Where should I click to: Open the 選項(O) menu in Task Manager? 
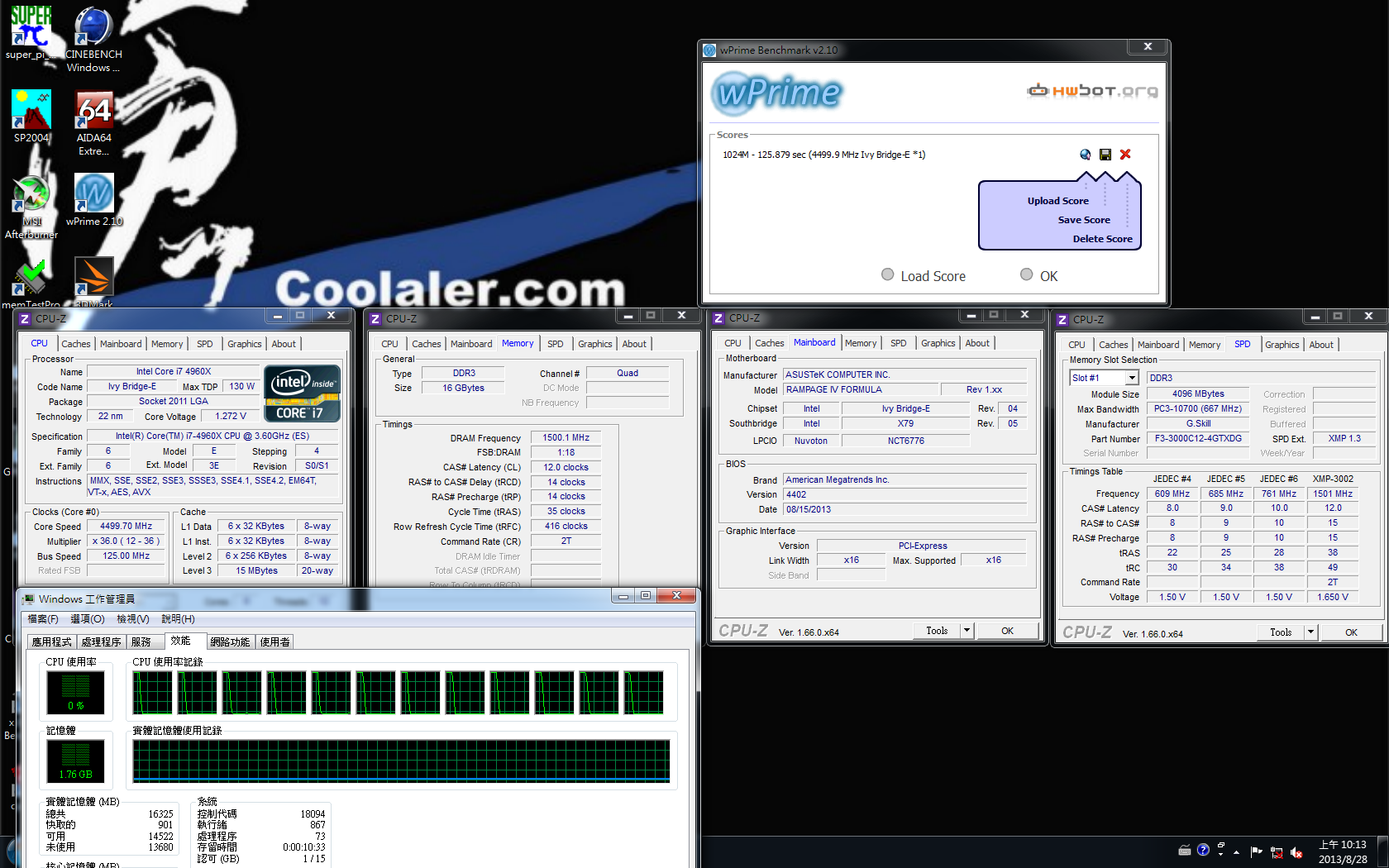tap(88, 618)
